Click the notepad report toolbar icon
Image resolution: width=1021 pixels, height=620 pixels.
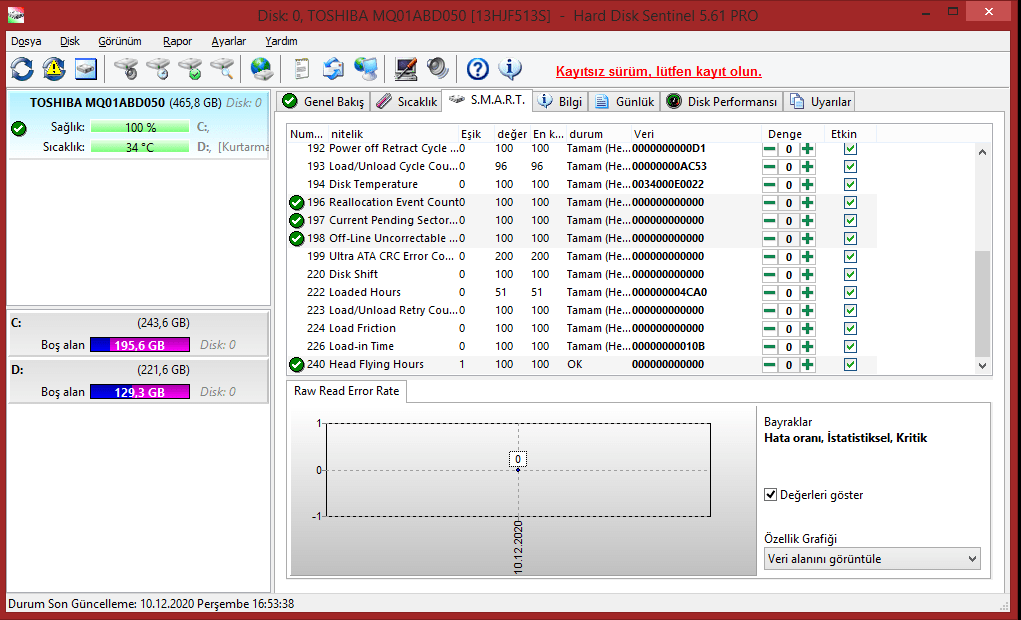(301, 68)
